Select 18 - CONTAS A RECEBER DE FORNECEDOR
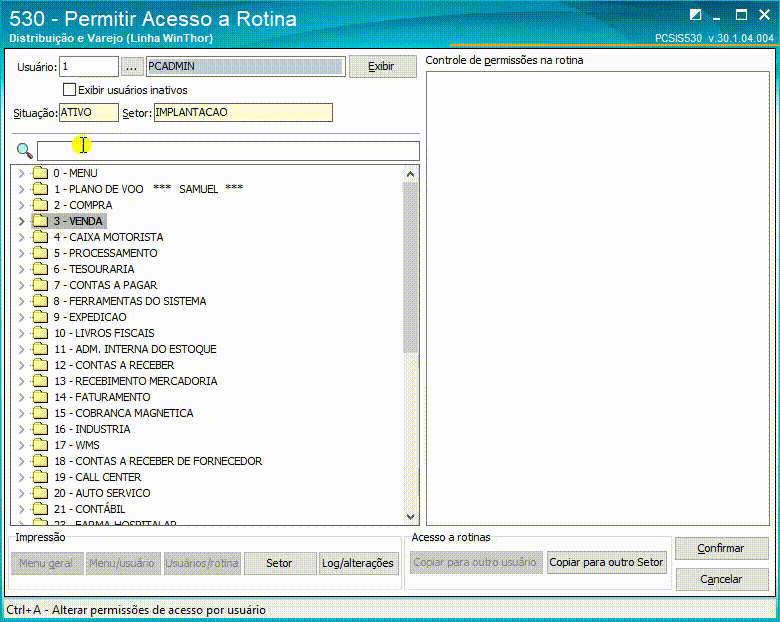This screenshot has width=780, height=622. click(x=158, y=461)
